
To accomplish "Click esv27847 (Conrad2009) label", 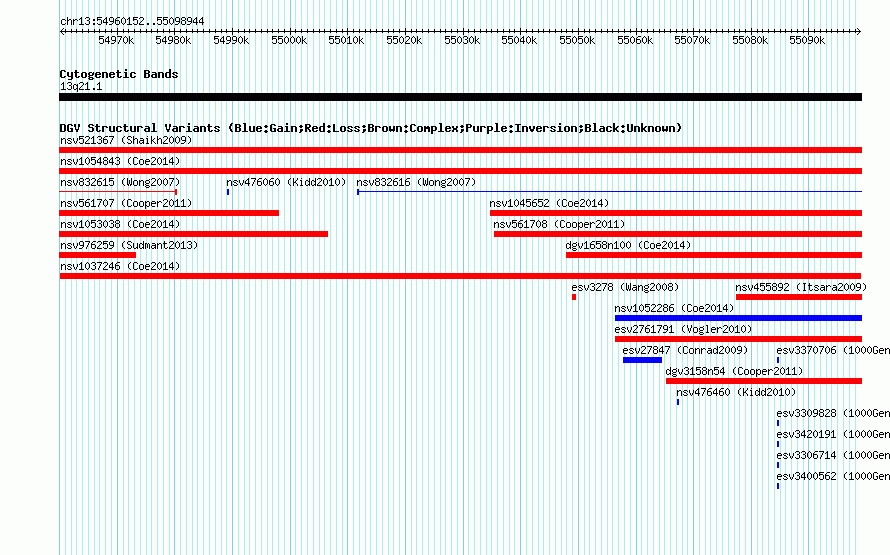I will 685,350.
